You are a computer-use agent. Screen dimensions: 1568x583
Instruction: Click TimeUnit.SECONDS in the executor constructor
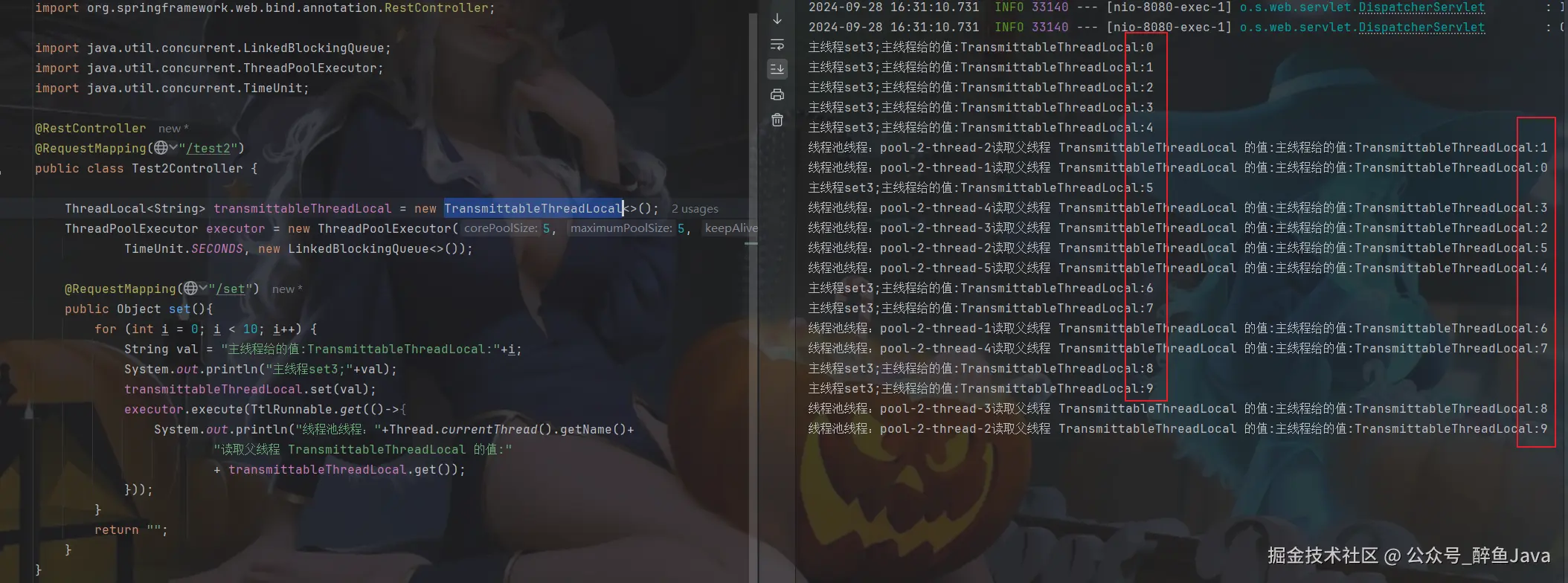pos(184,248)
